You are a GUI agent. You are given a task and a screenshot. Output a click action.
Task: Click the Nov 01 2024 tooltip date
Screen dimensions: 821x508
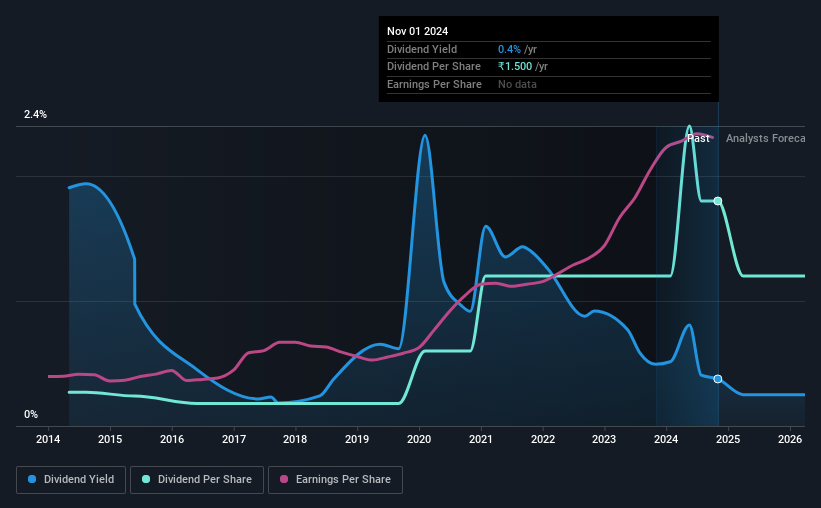[417, 31]
